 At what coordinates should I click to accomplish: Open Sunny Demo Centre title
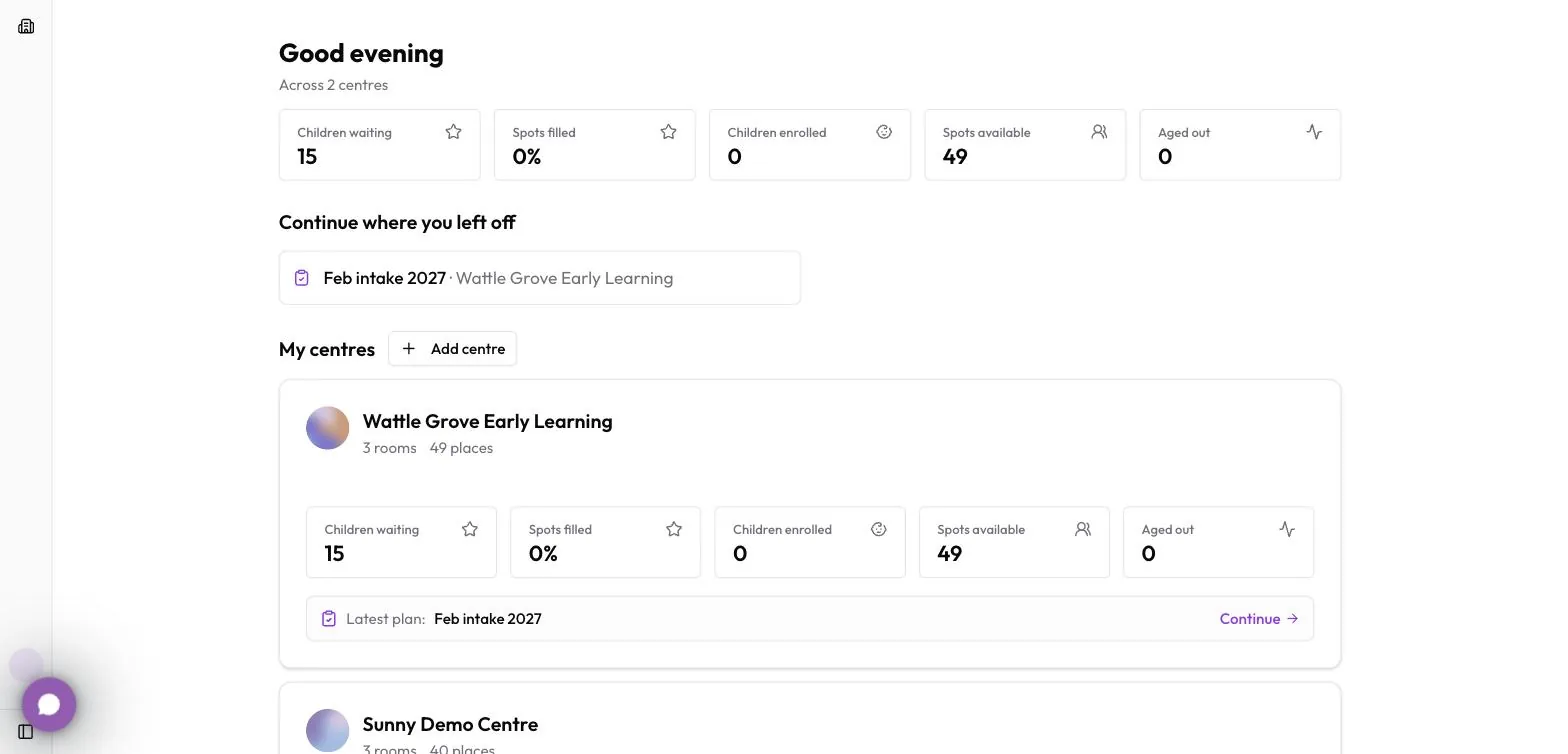click(450, 724)
